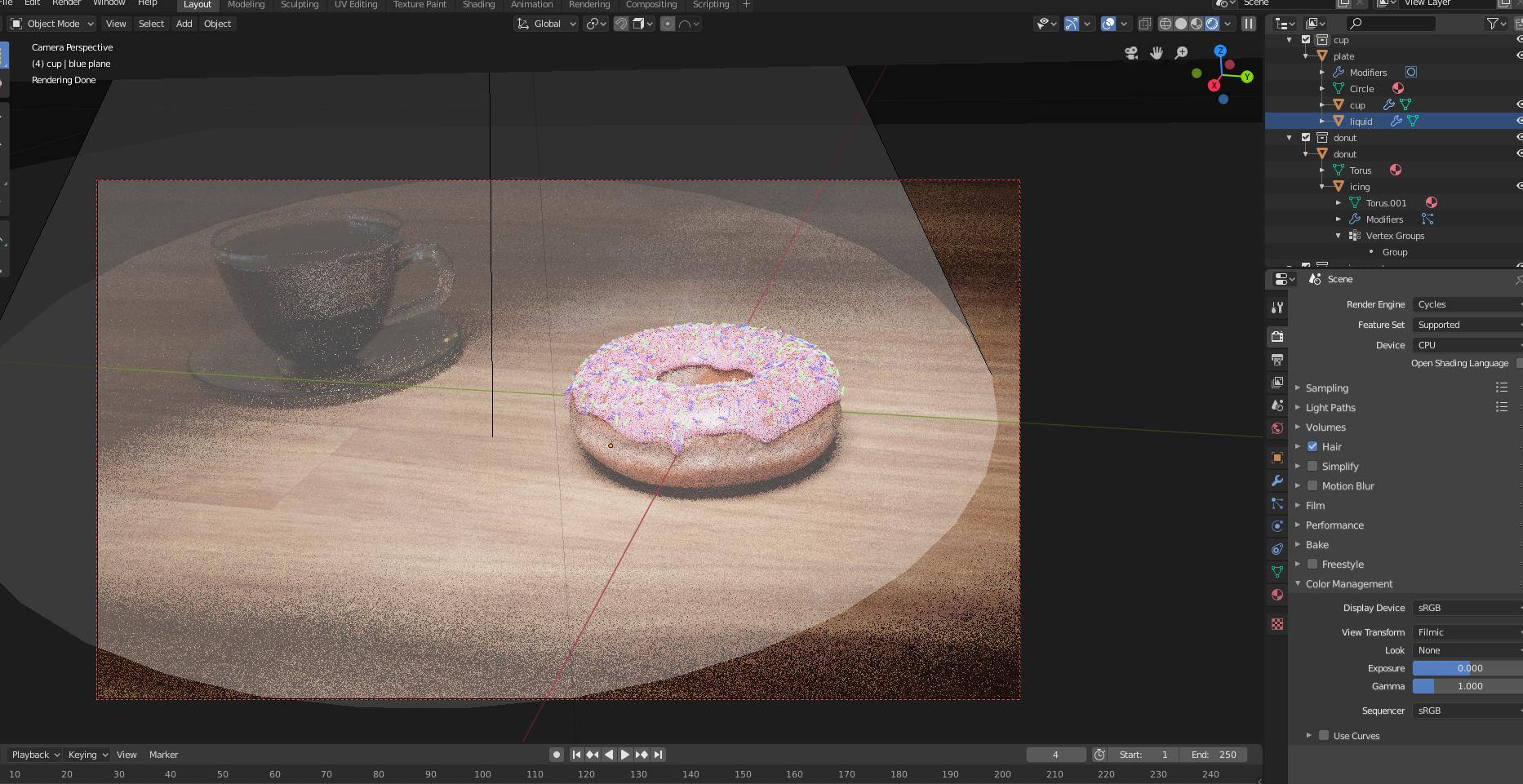Image resolution: width=1523 pixels, height=784 pixels.
Task: Expand the Performance panel
Action: tap(1334, 525)
